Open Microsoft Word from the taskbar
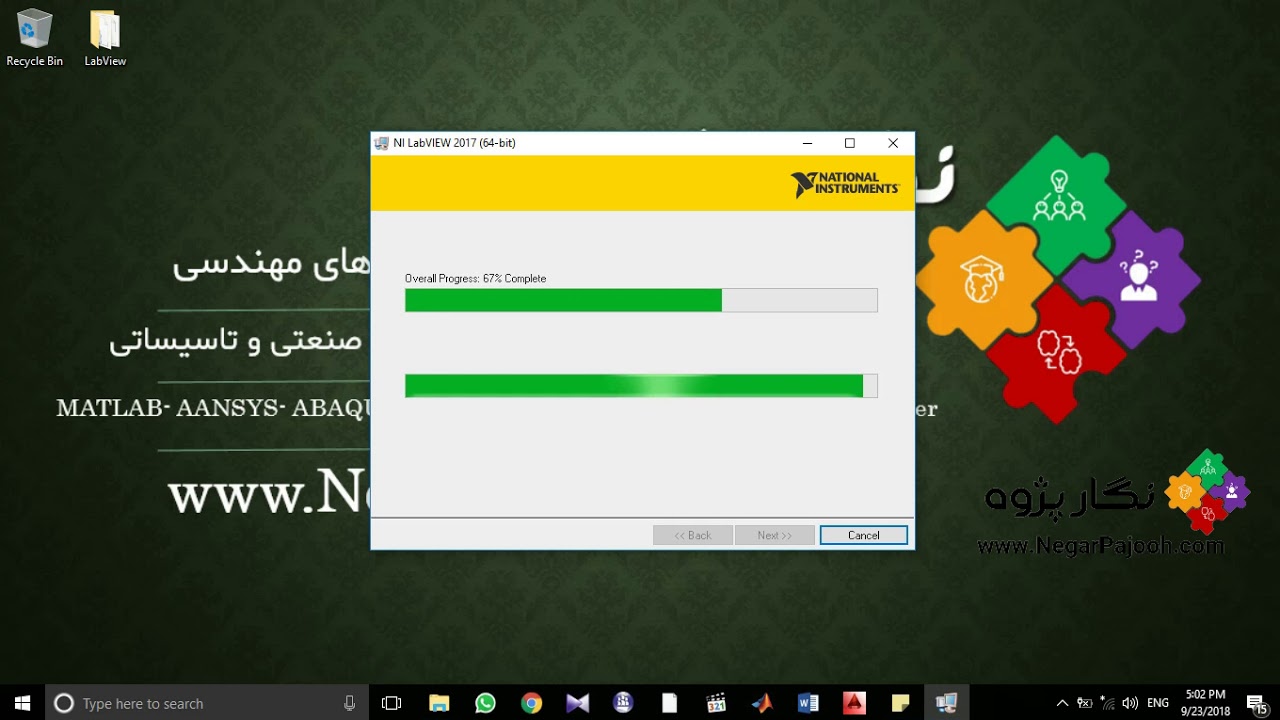1280x720 pixels. pos(808,703)
